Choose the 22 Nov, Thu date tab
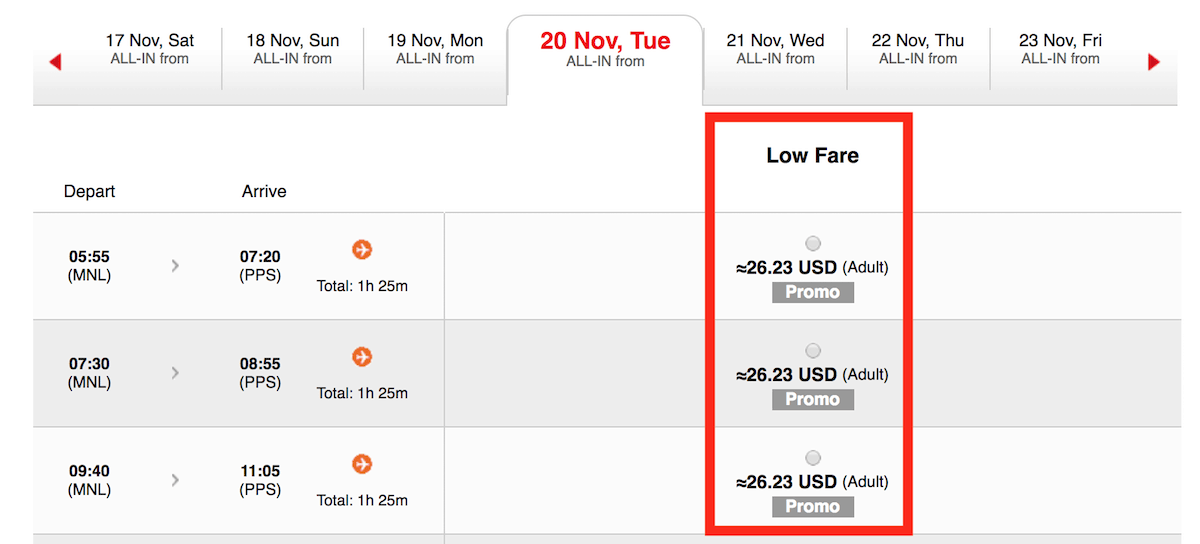Viewport: 1200px width, 544px height. [918, 49]
